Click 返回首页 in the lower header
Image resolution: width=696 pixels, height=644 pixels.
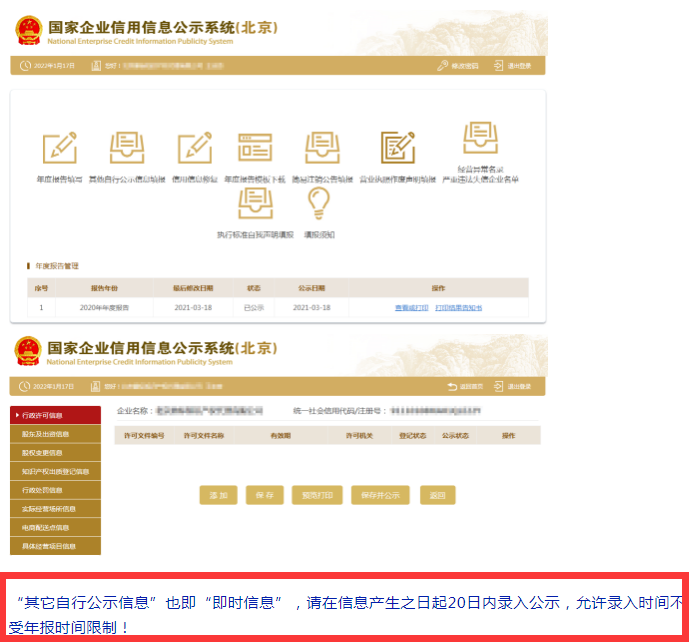pos(466,386)
